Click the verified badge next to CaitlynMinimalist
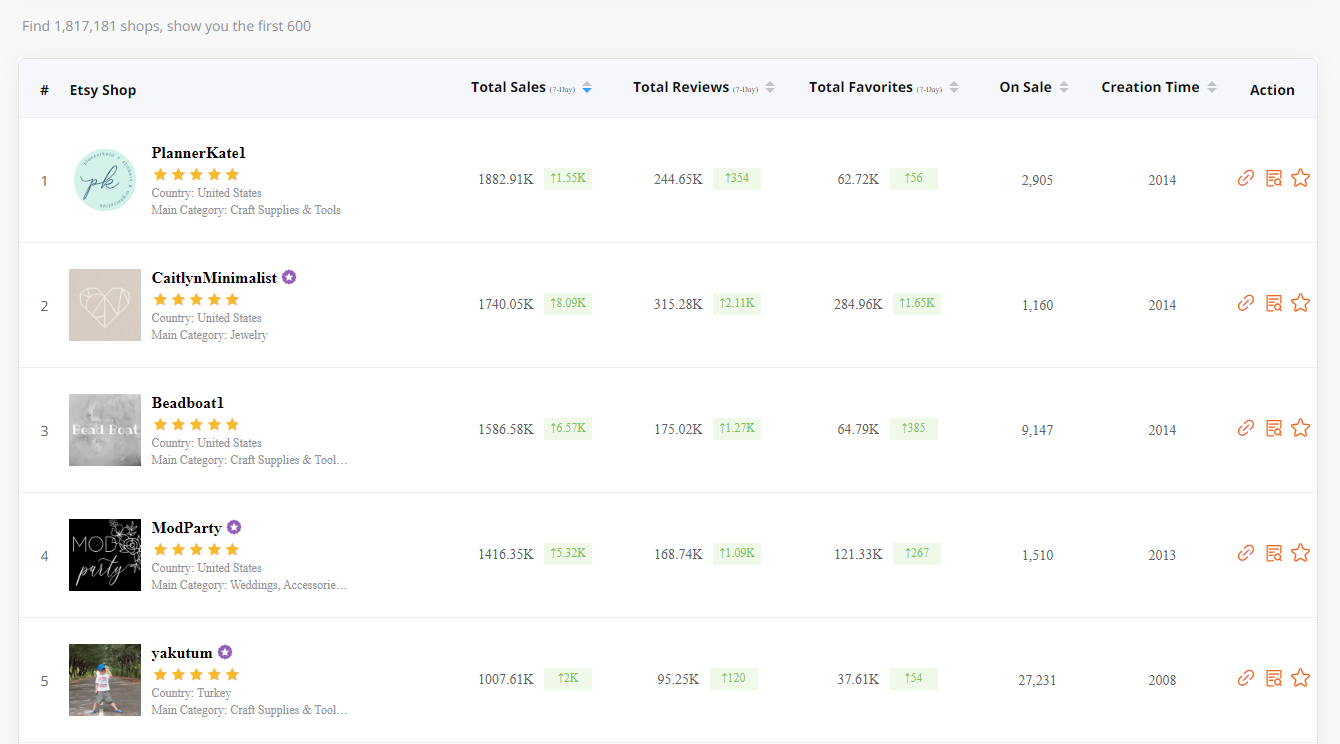 (289, 277)
